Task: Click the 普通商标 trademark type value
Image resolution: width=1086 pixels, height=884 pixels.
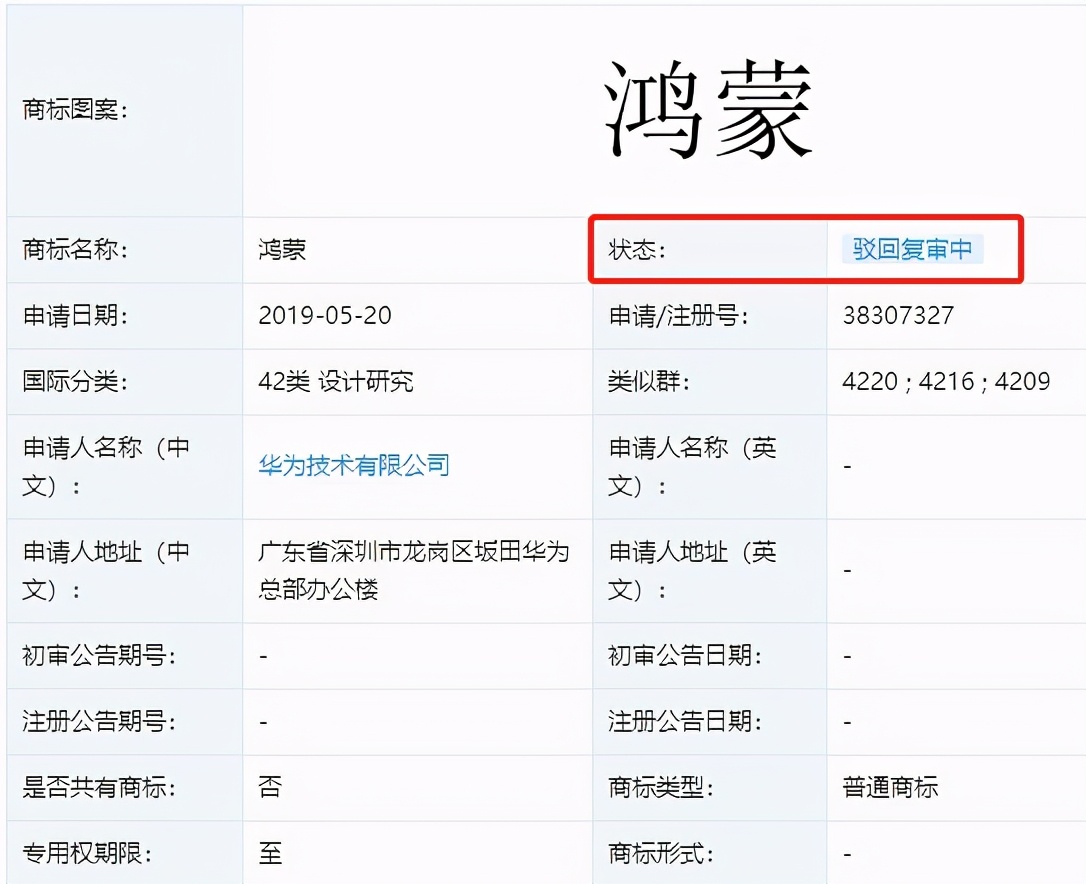Action: 886,787
